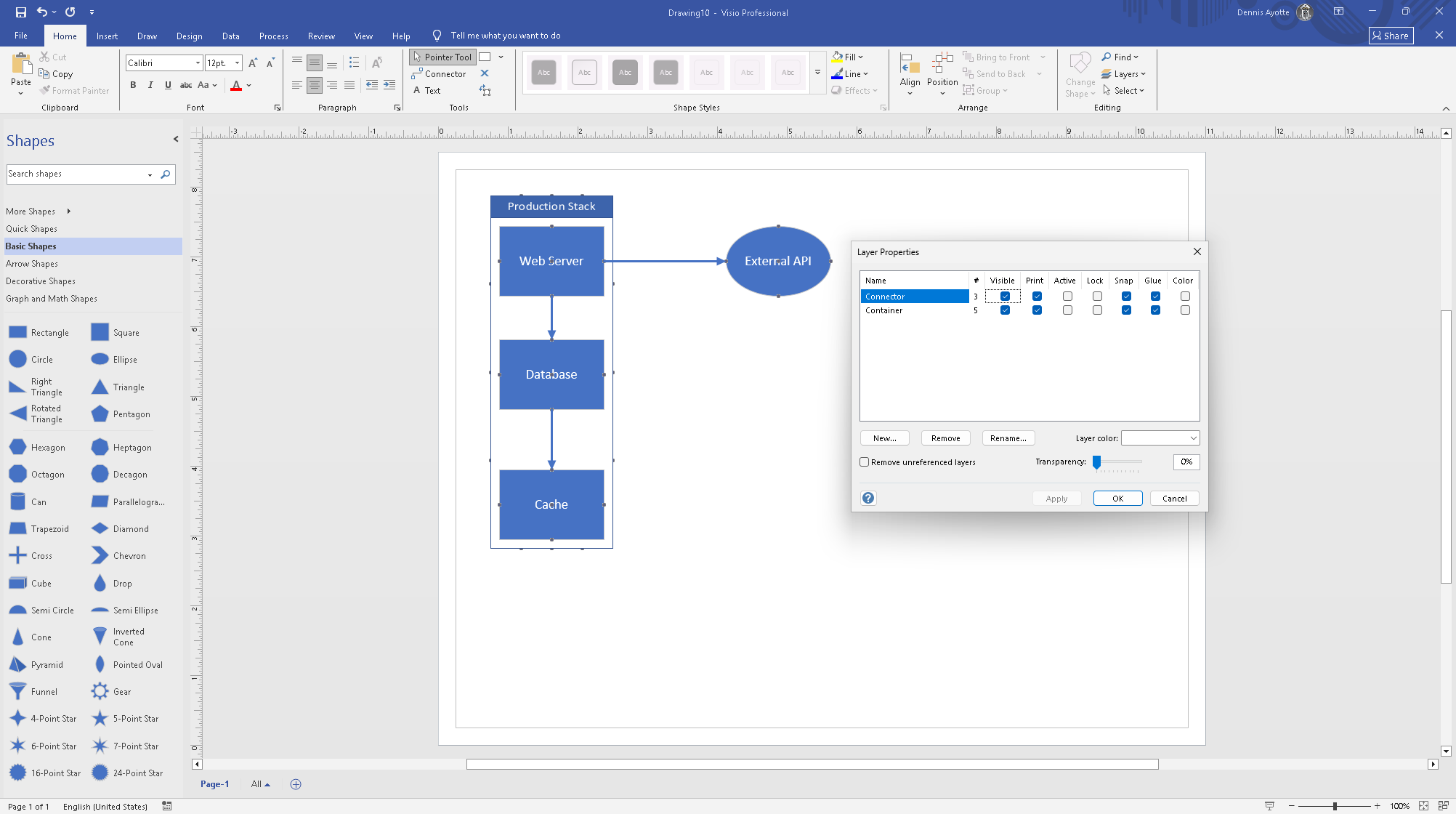
Task: Toggle Glue for Container layer
Action: (x=1155, y=310)
